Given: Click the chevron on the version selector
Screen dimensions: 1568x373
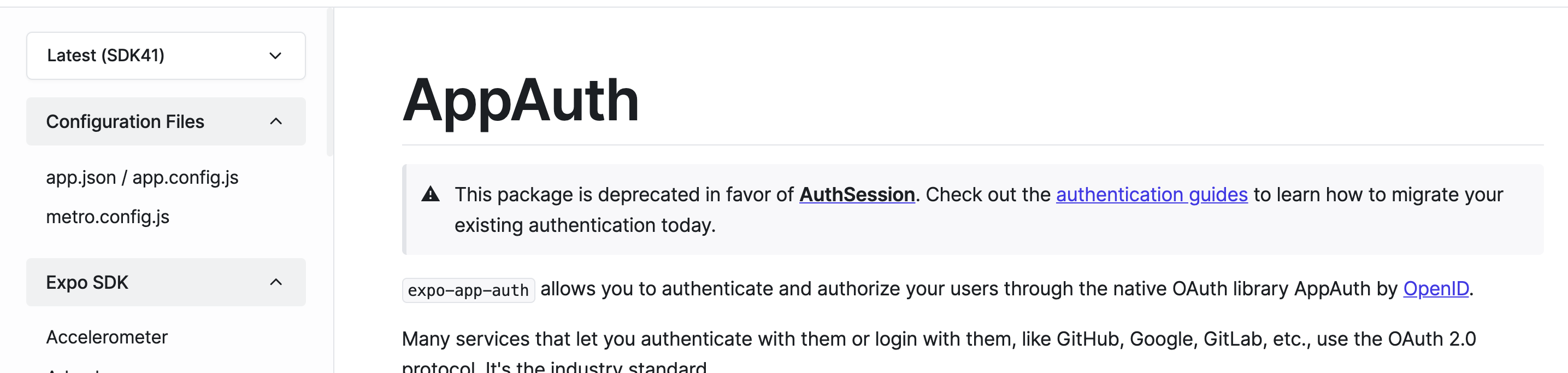Looking at the screenshot, I should [276, 56].
